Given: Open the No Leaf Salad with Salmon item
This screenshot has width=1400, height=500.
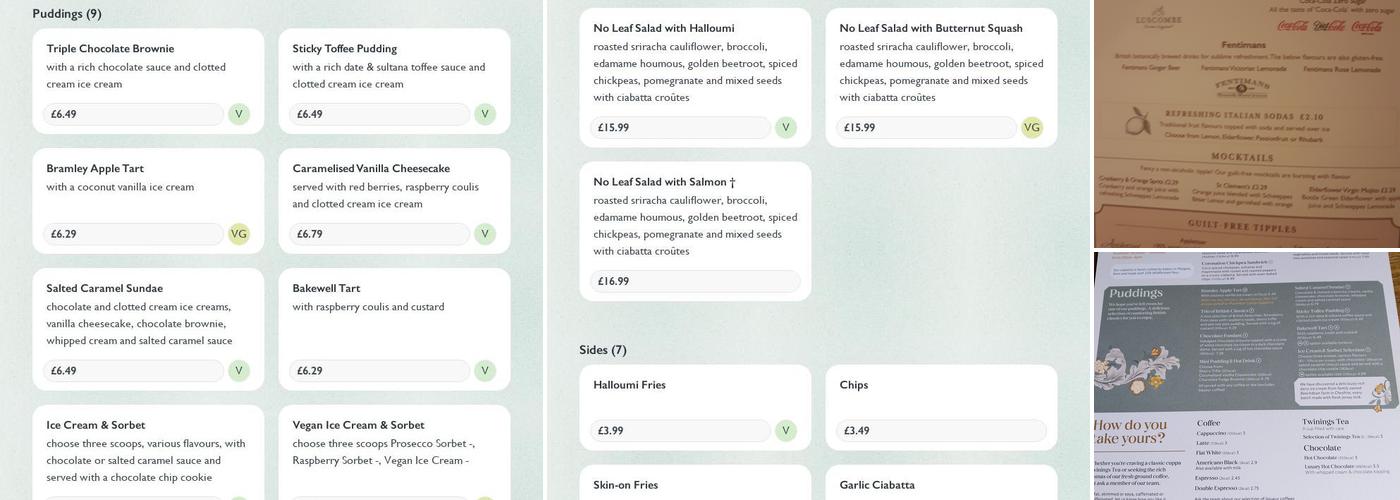Looking at the screenshot, I should pos(664,182).
